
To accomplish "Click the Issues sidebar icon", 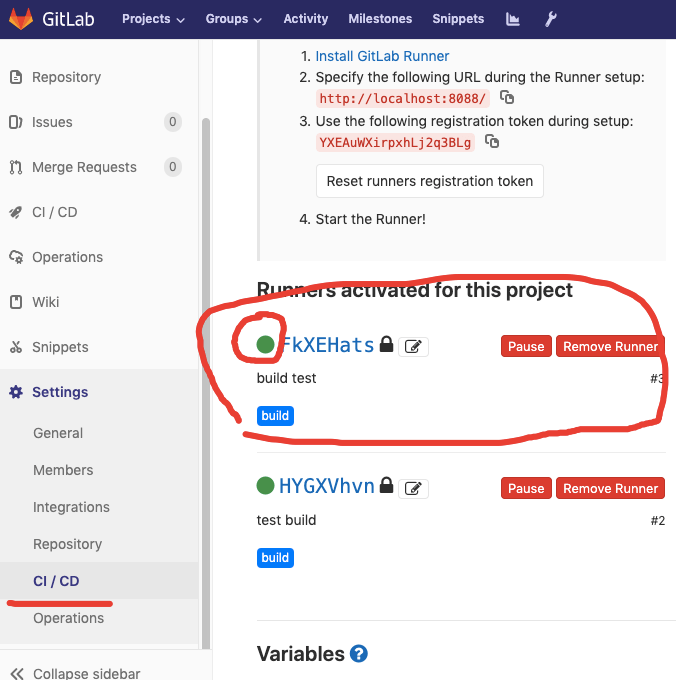I will pos(16,122).
